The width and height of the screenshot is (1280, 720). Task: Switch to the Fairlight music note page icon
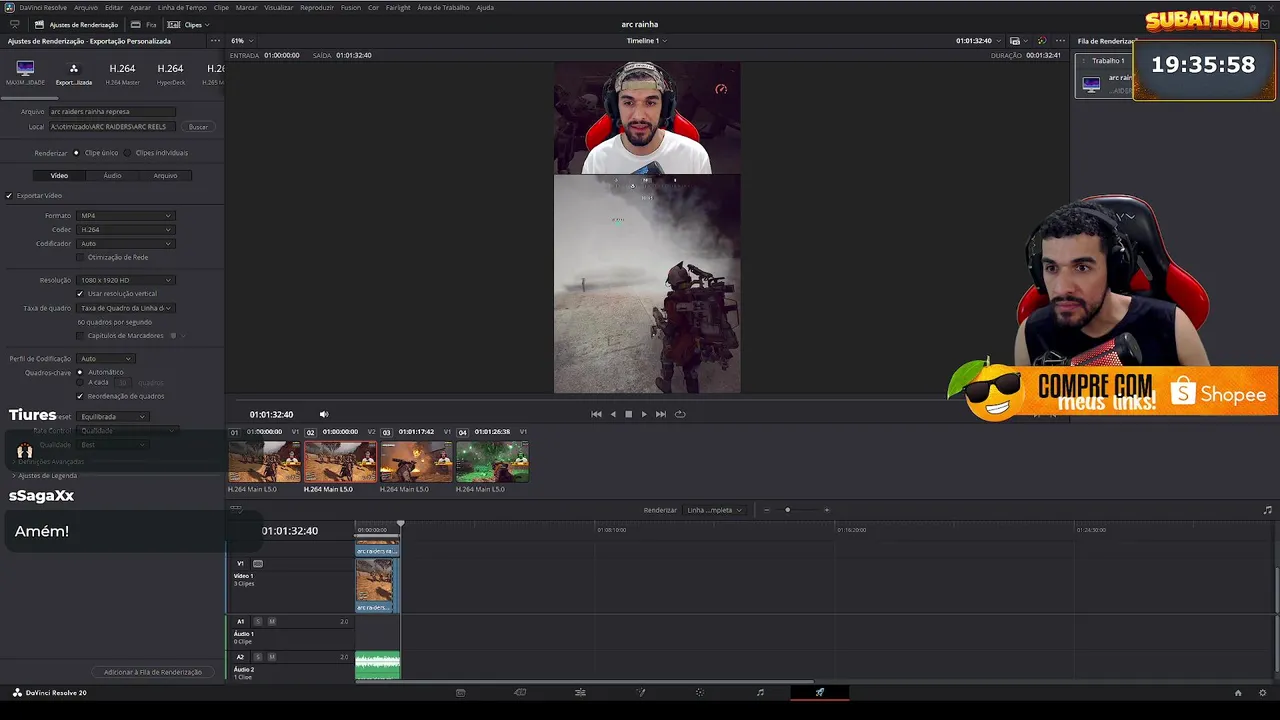(x=760, y=692)
